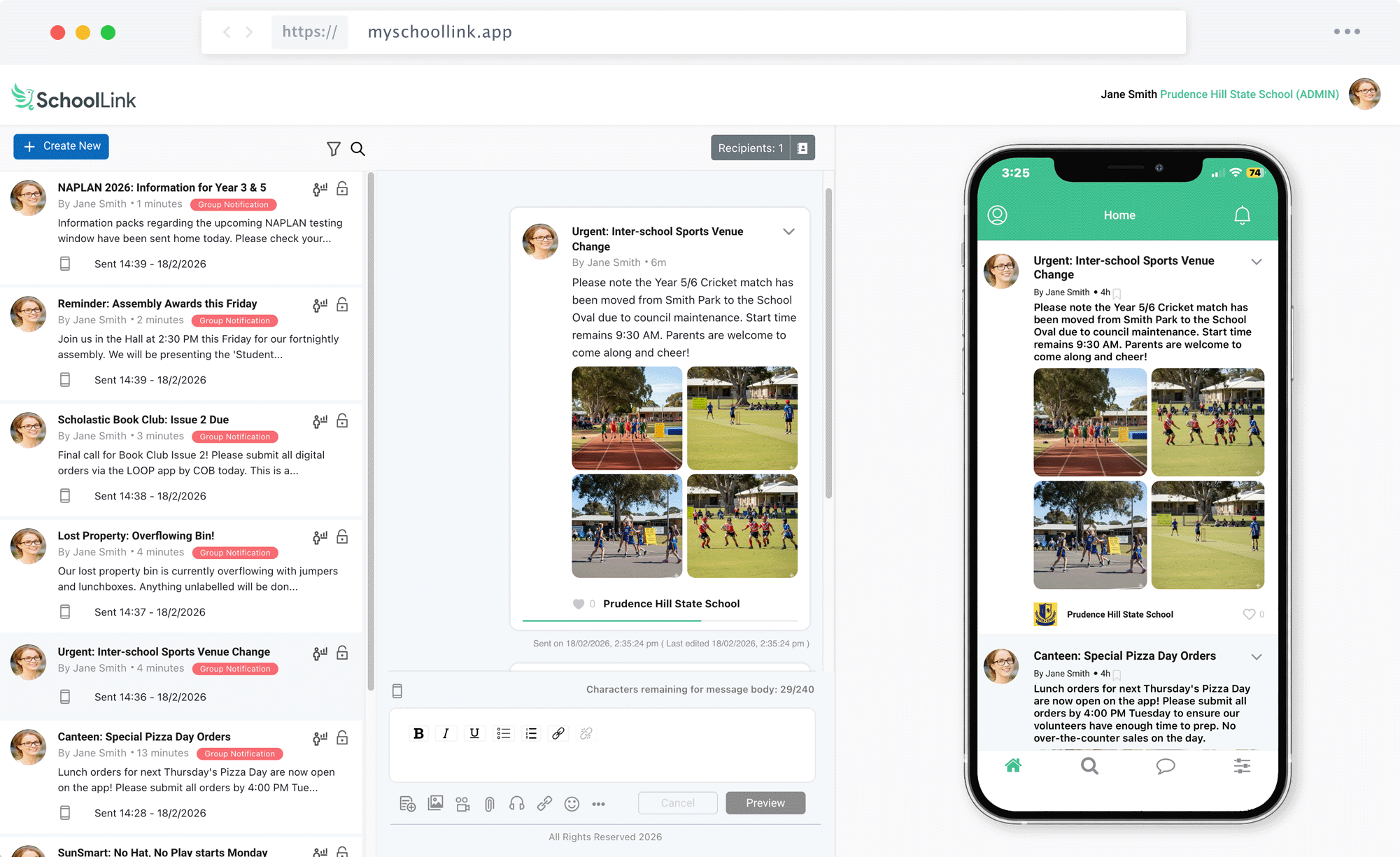Click the Preview button
Image resolution: width=1400 pixels, height=857 pixels.
[765, 803]
